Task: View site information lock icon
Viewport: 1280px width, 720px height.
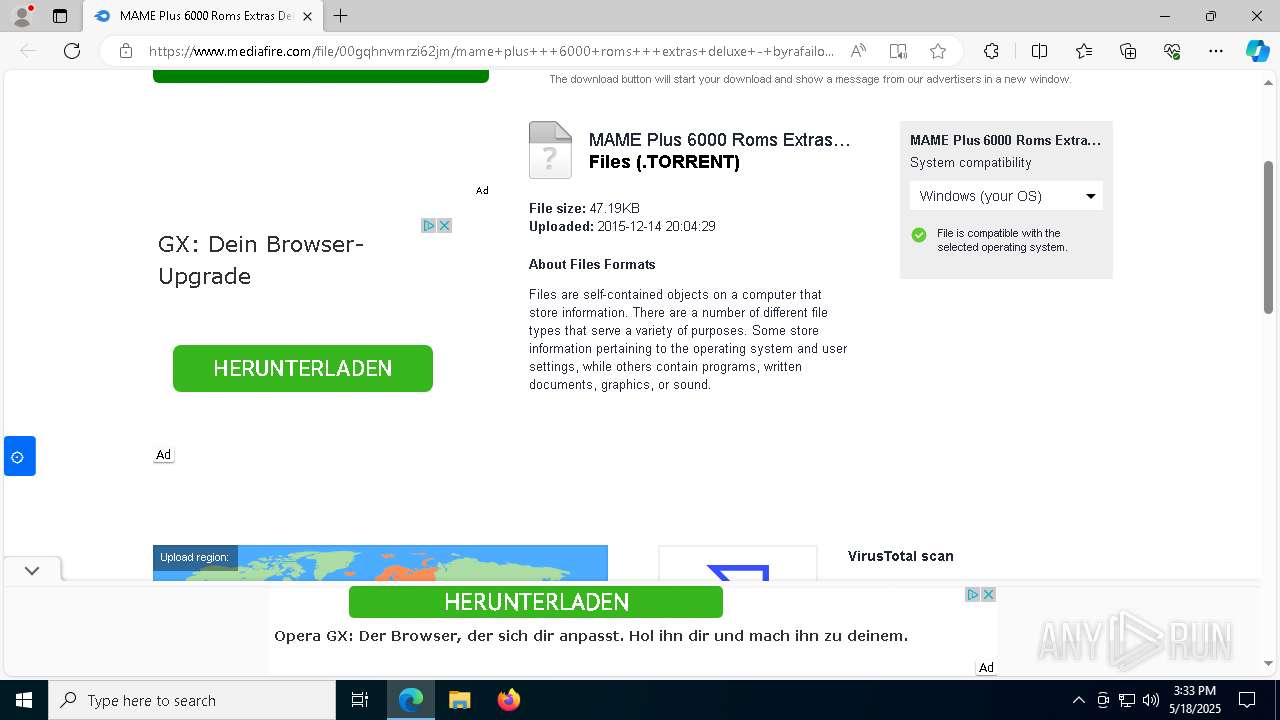Action: pos(125,51)
